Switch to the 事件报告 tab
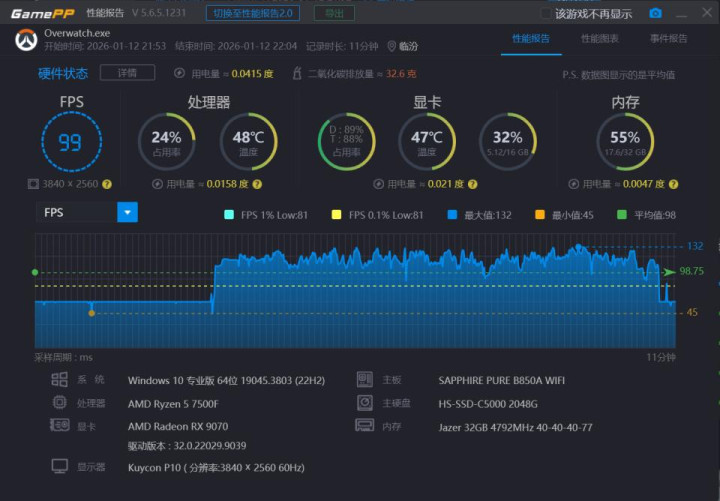The image size is (720, 501). 669,39
